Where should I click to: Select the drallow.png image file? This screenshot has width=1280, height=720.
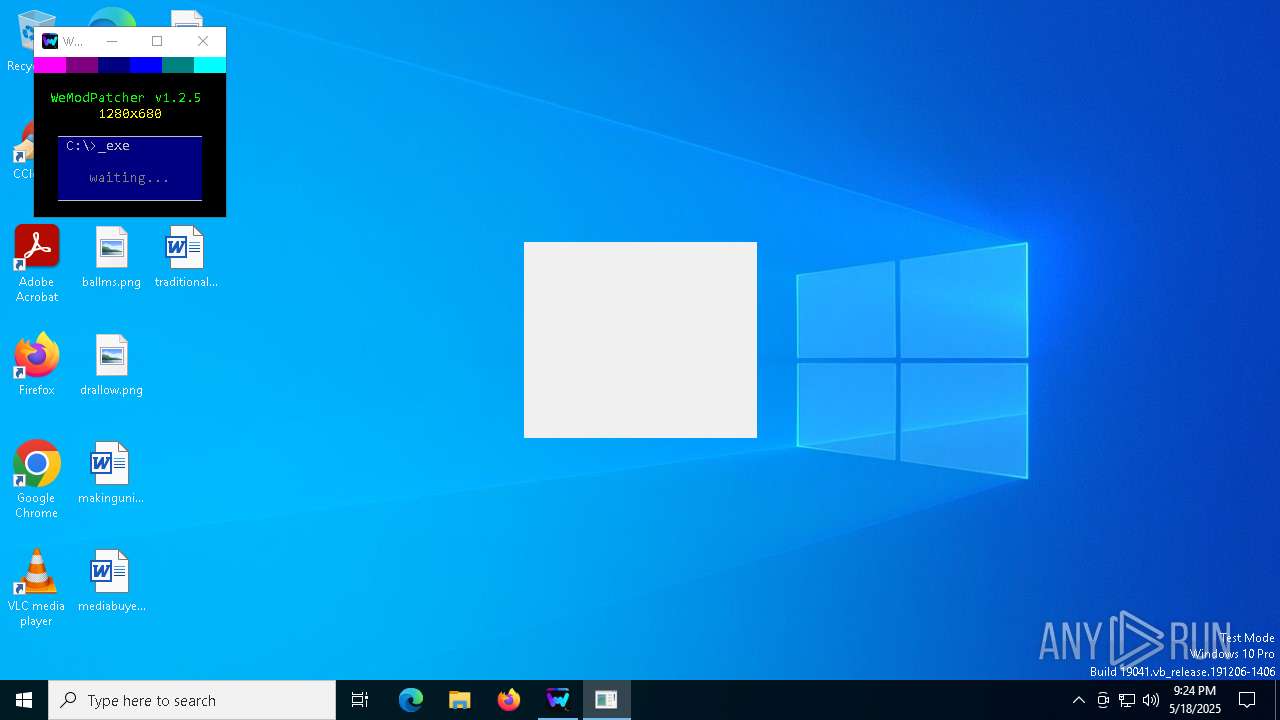pos(111,365)
